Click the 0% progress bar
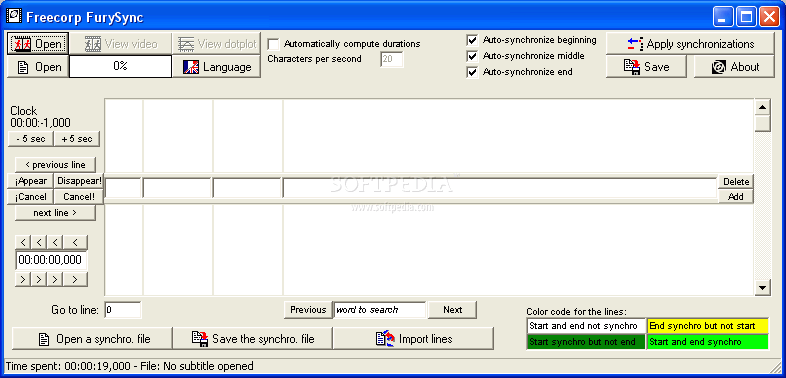Image resolution: width=786 pixels, height=378 pixels. [x=120, y=67]
